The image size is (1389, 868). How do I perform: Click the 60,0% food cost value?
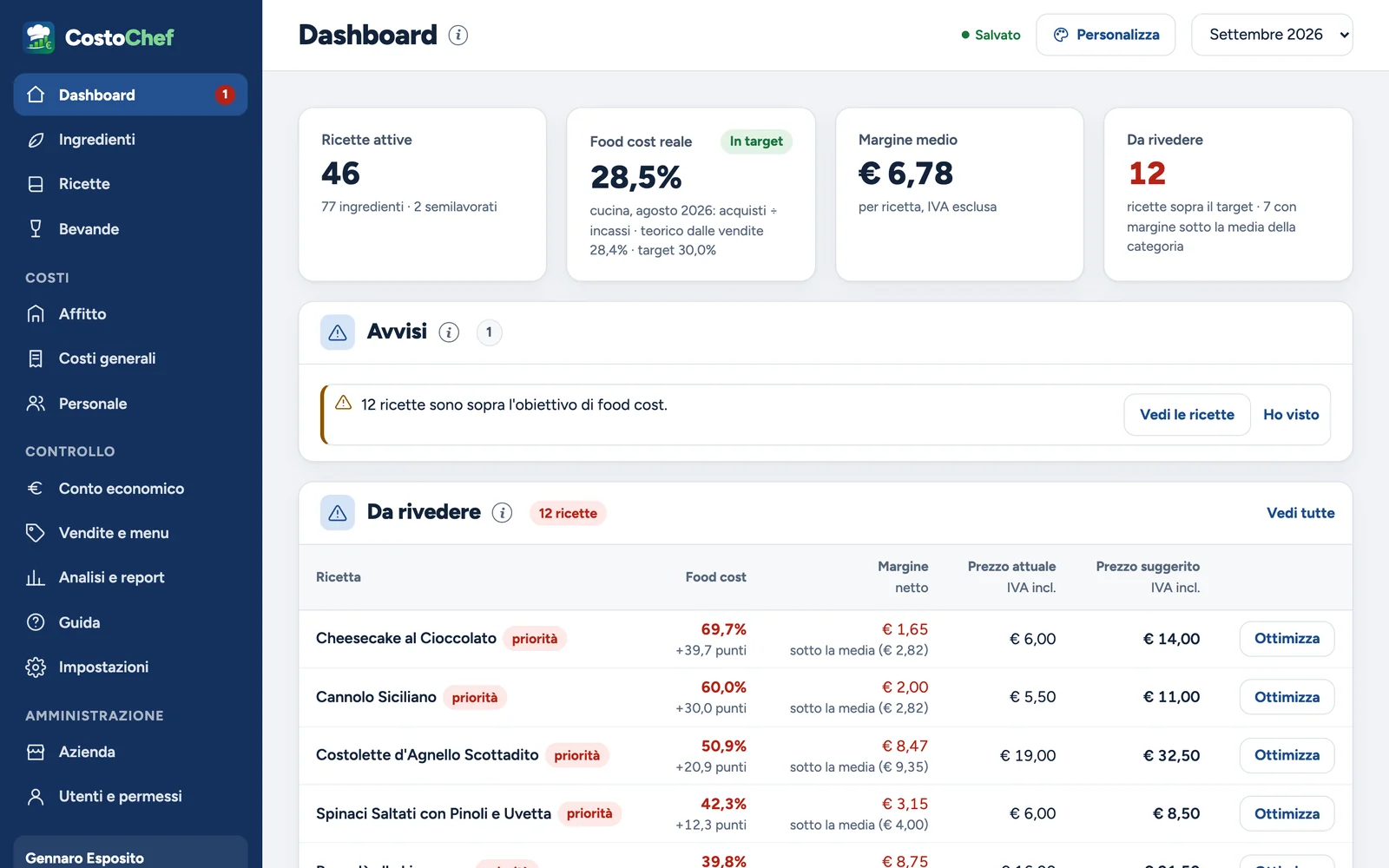724,687
